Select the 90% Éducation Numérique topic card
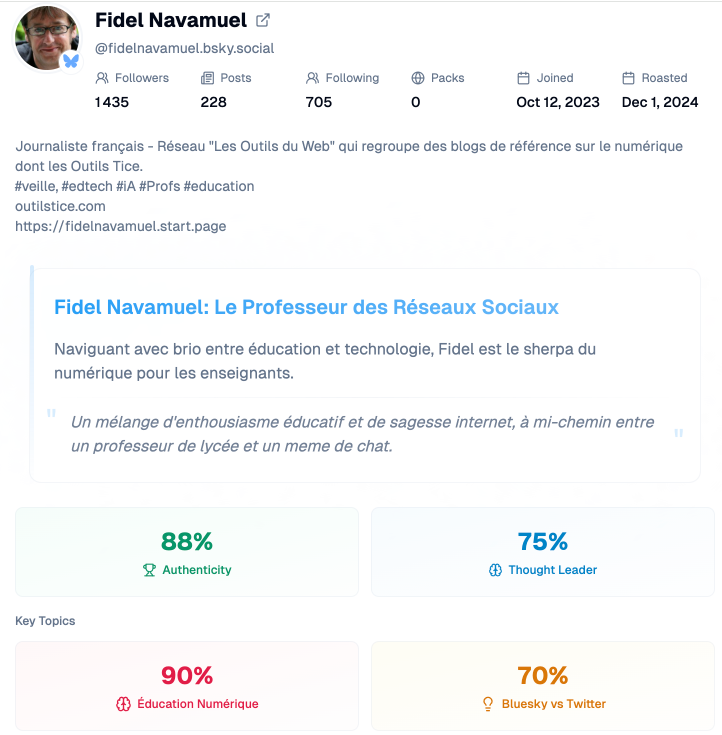Screen dimensions: 722x735 [x=187, y=686]
